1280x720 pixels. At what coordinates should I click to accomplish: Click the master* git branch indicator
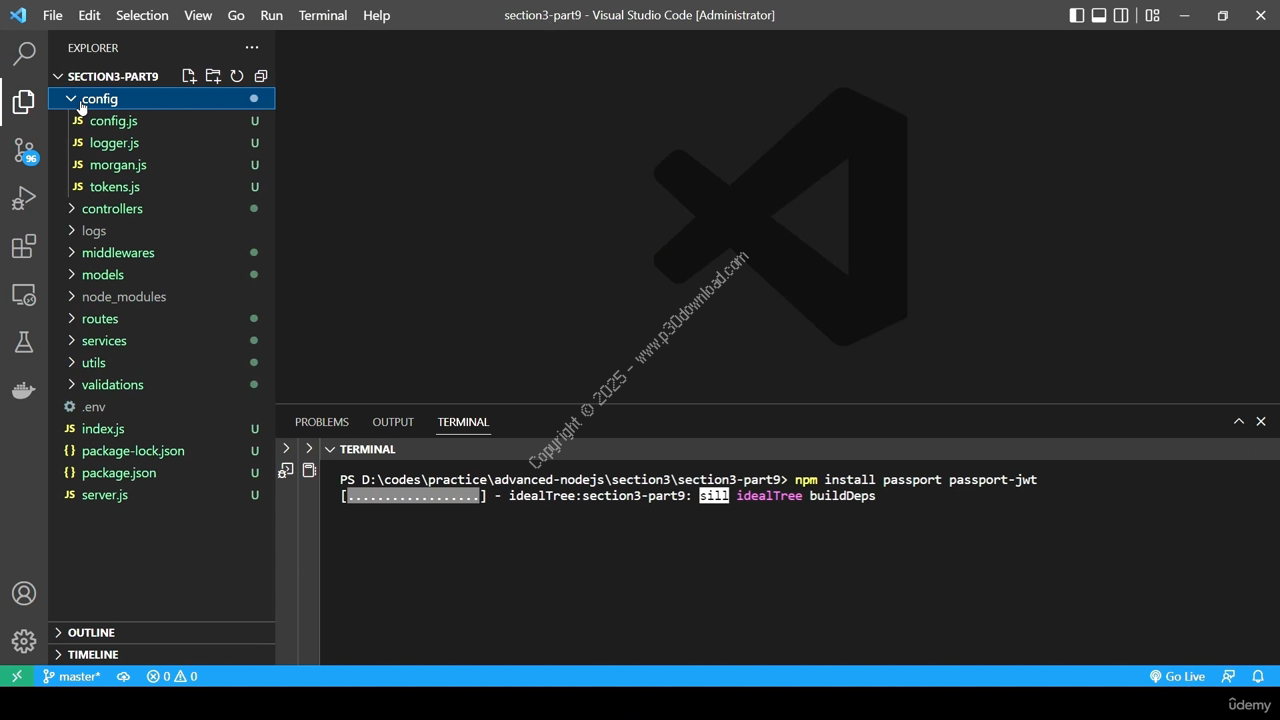[71, 676]
